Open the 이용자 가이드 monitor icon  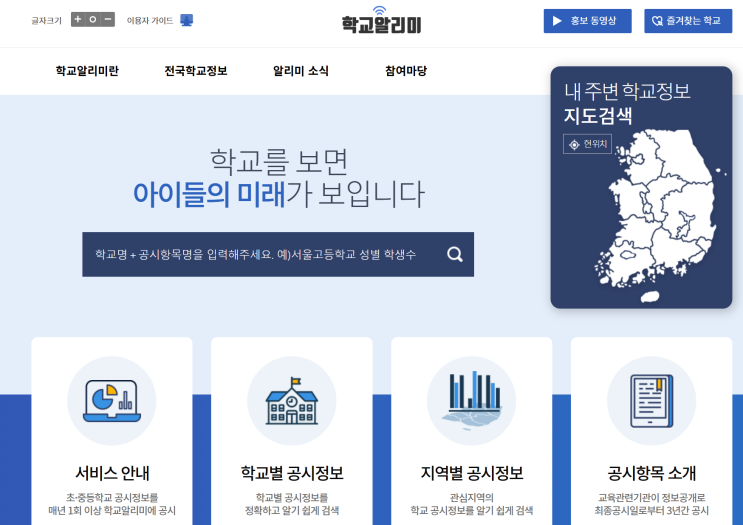pyautogui.click(x=187, y=20)
